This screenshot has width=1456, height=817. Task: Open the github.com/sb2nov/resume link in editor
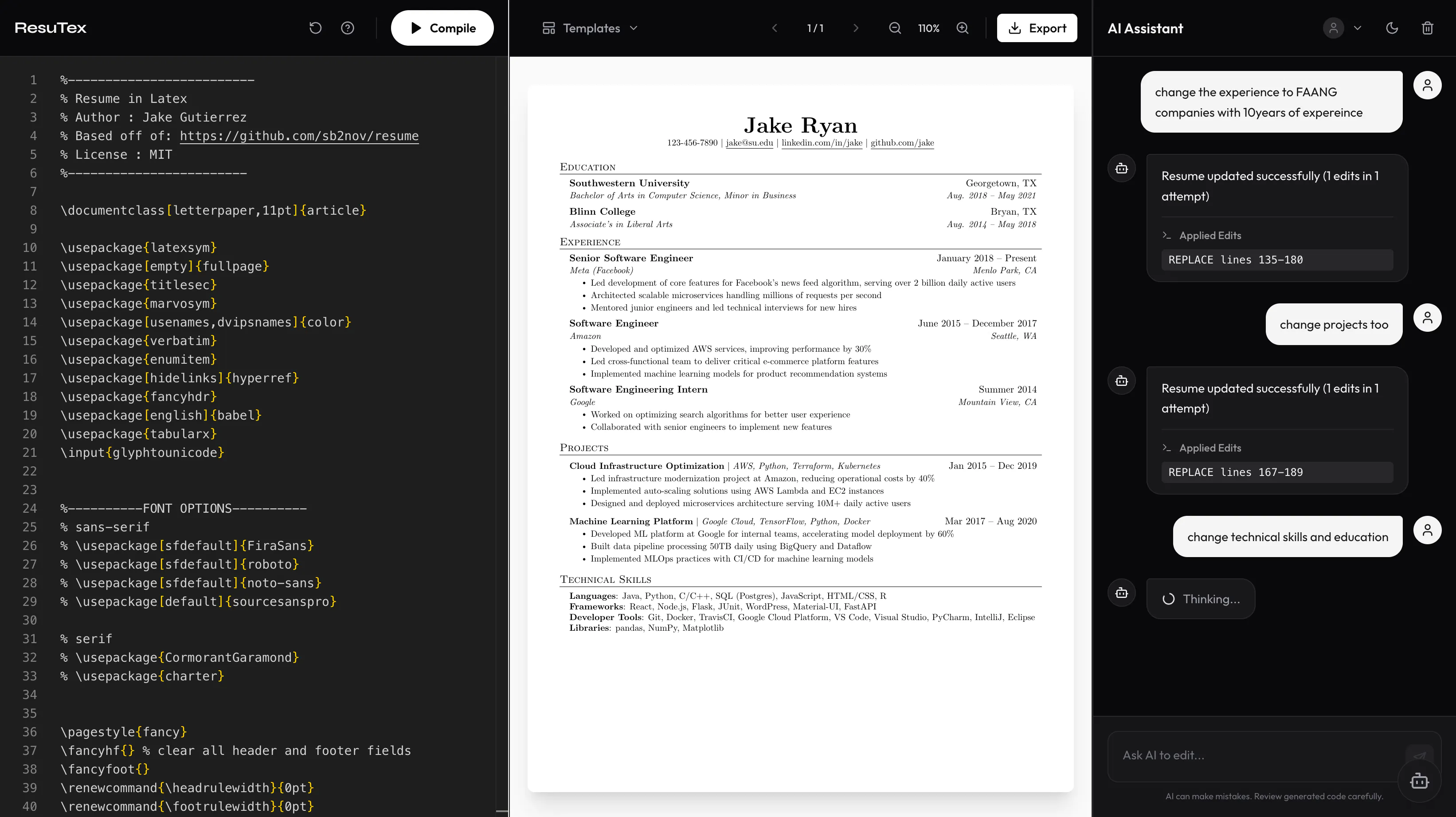coord(299,136)
